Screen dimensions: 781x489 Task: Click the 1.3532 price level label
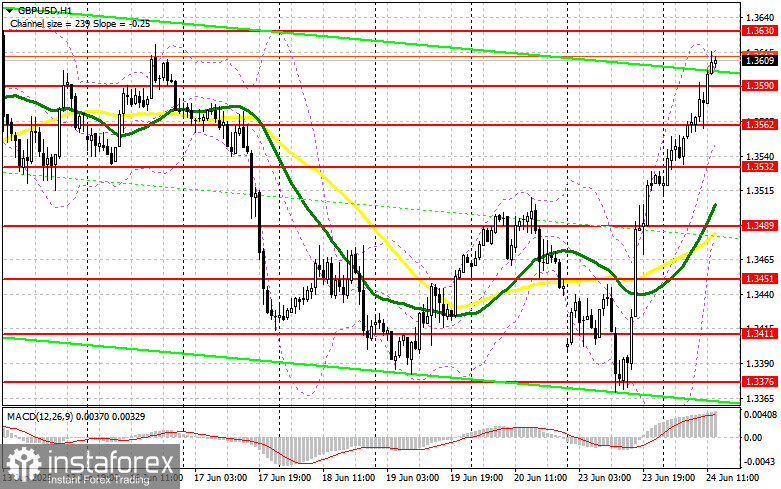[759, 166]
